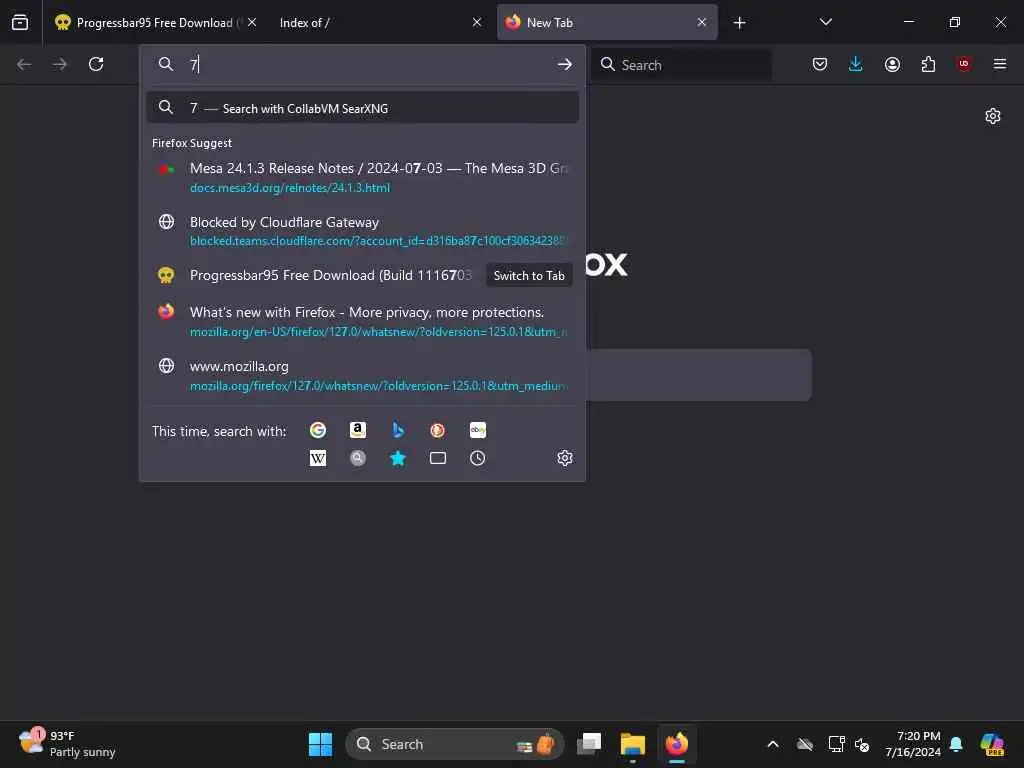1024x768 pixels.
Task: Open www.mozilla.org suggestion
Action: 362,376
